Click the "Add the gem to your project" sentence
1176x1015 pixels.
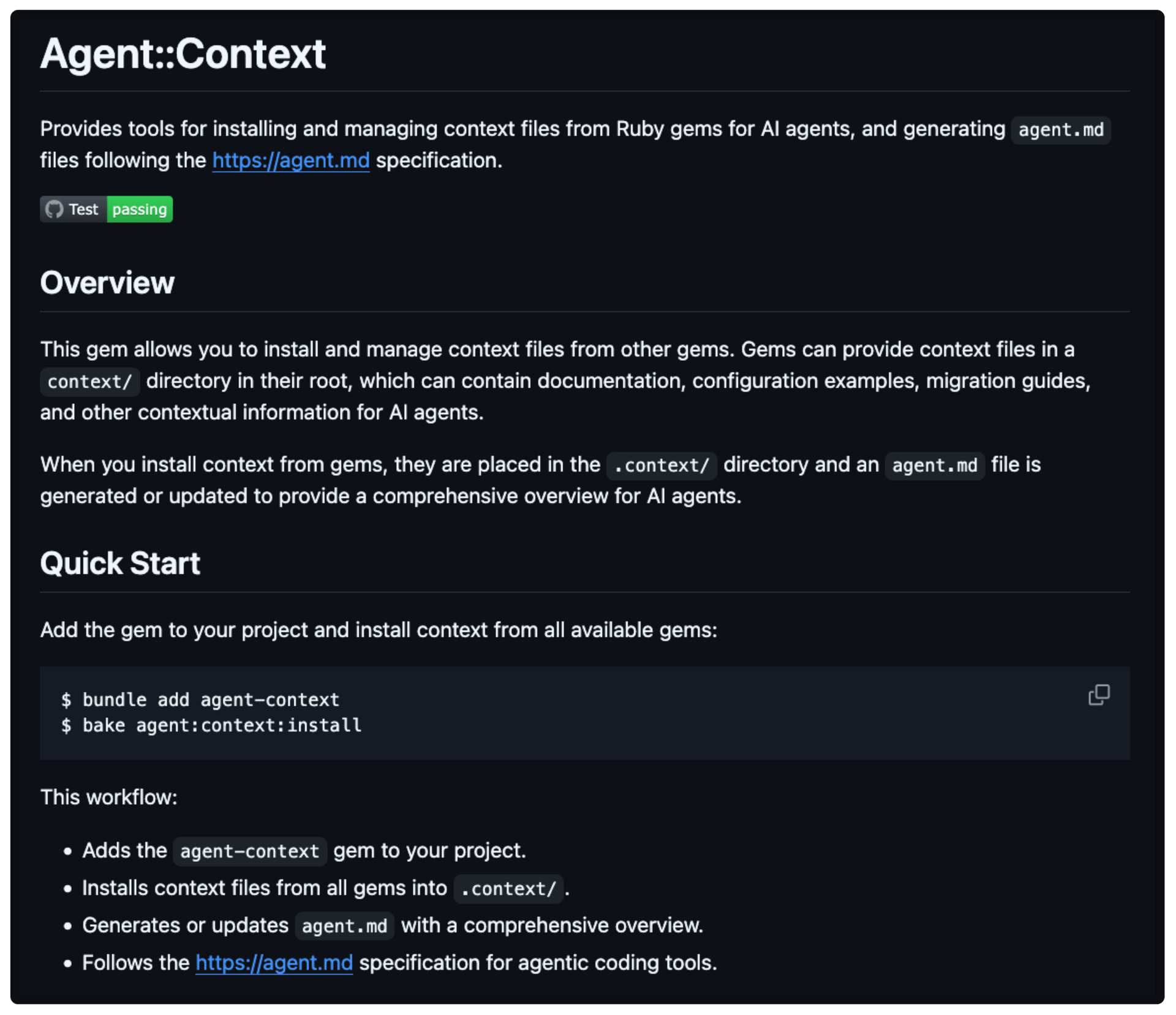[x=379, y=630]
